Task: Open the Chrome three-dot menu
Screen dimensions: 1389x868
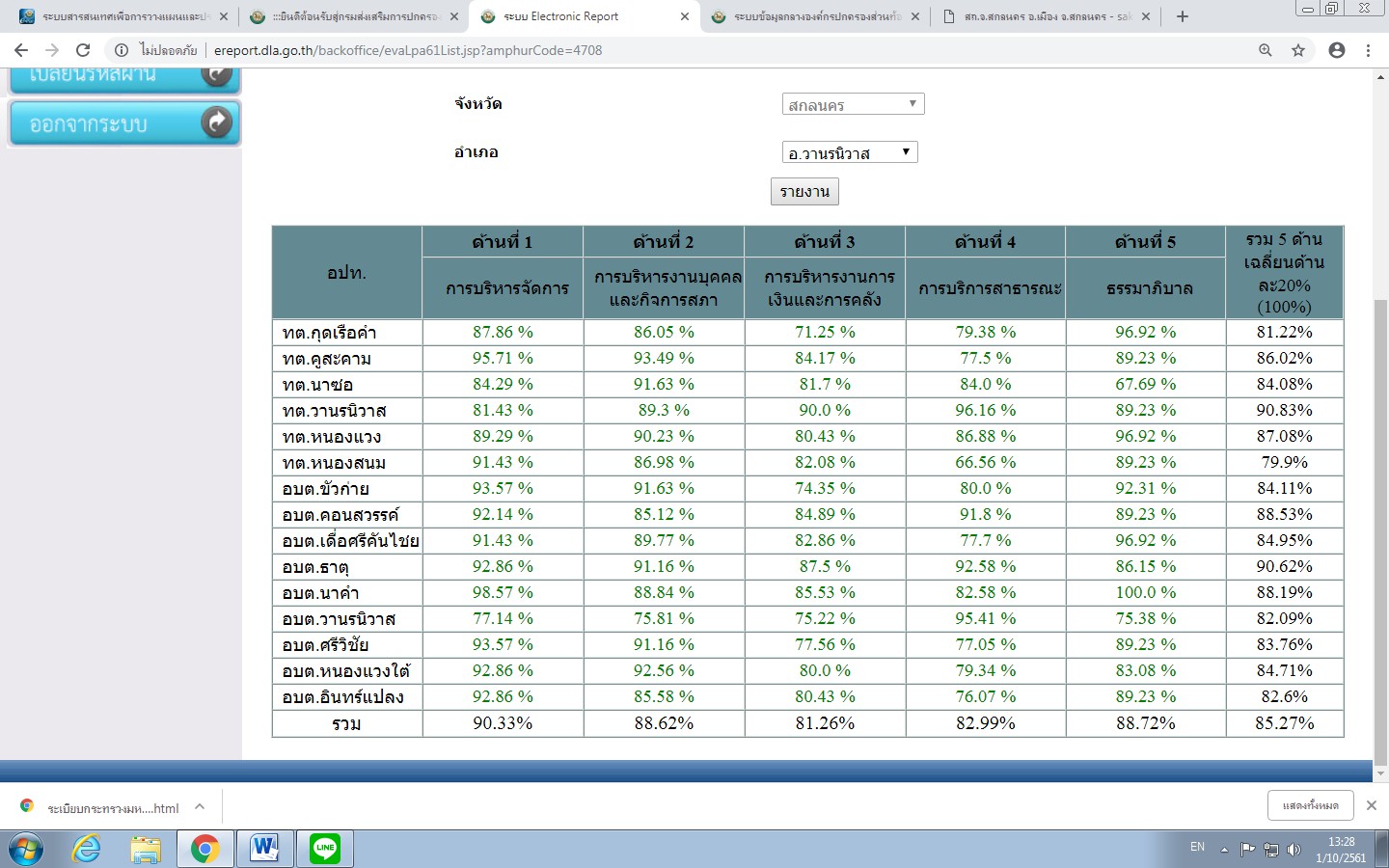Action: click(1368, 50)
